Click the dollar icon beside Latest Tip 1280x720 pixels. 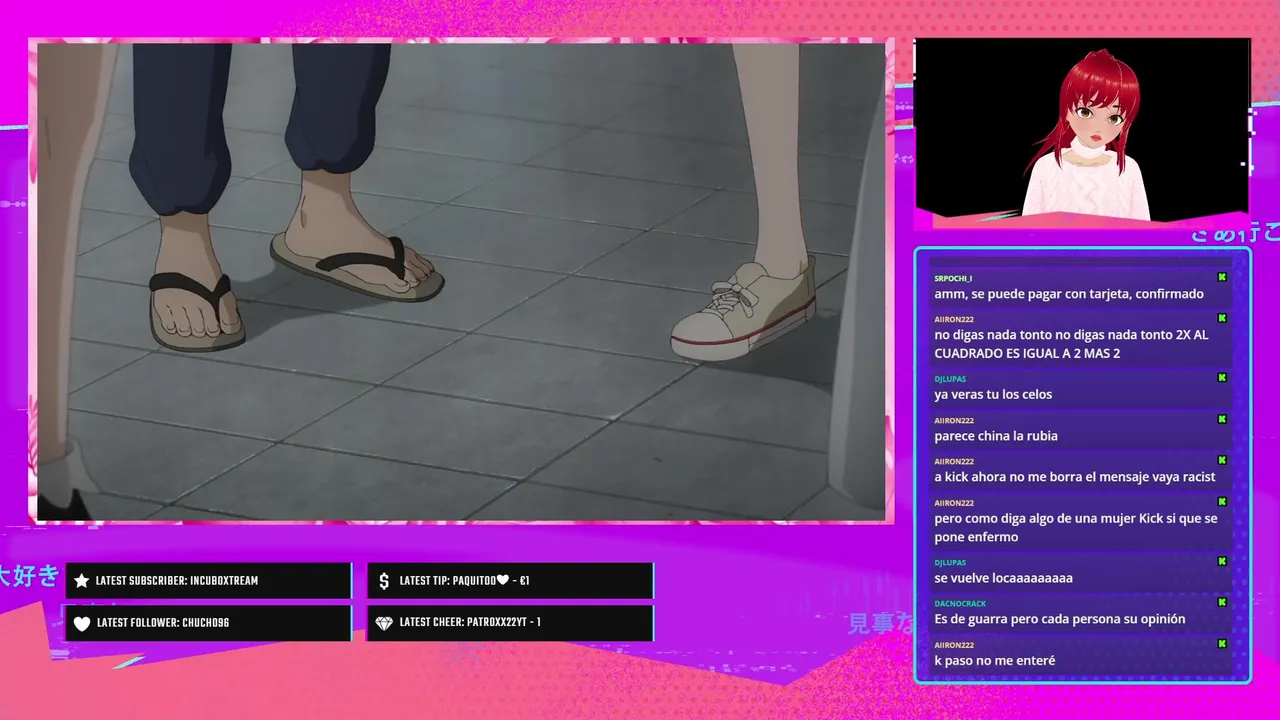click(384, 581)
